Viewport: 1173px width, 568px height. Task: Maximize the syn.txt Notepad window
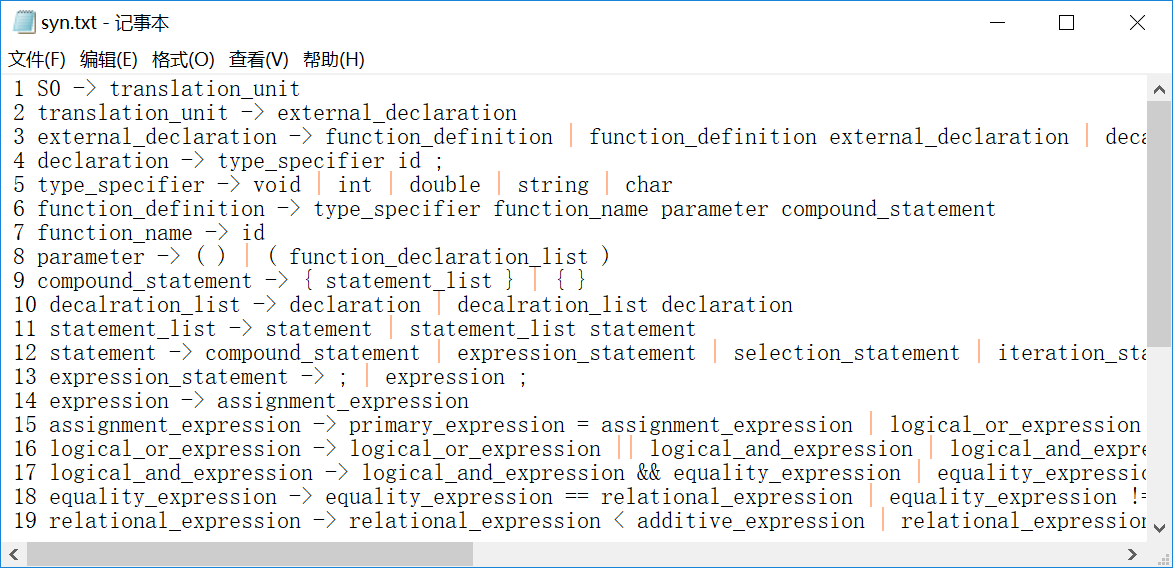coord(1066,23)
